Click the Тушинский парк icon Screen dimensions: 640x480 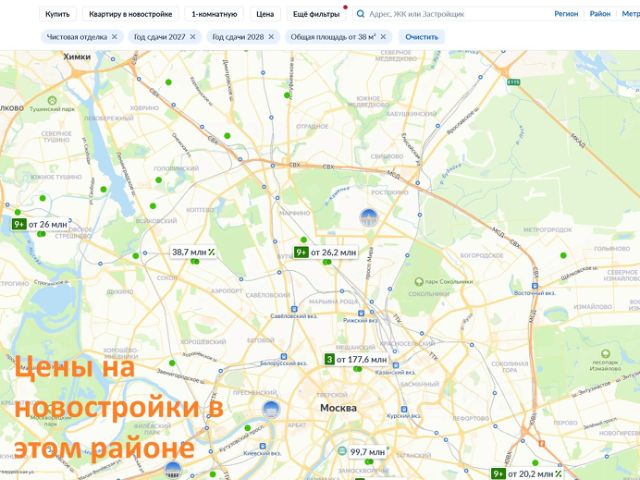pos(52,100)
